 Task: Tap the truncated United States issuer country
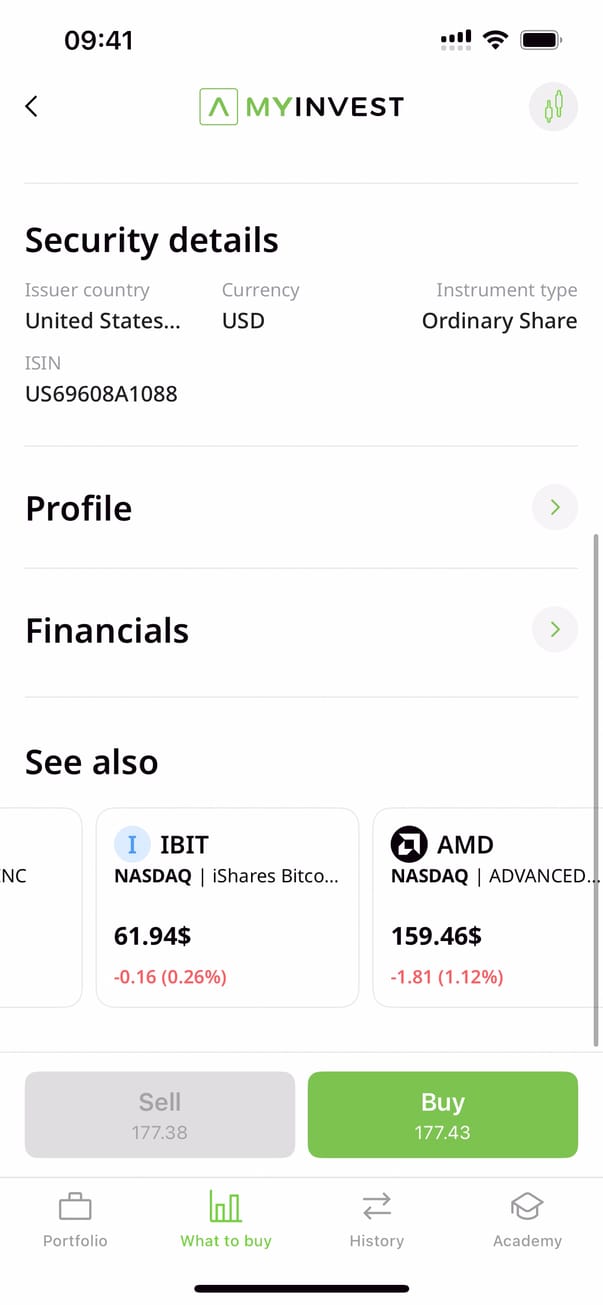[103, 321]
